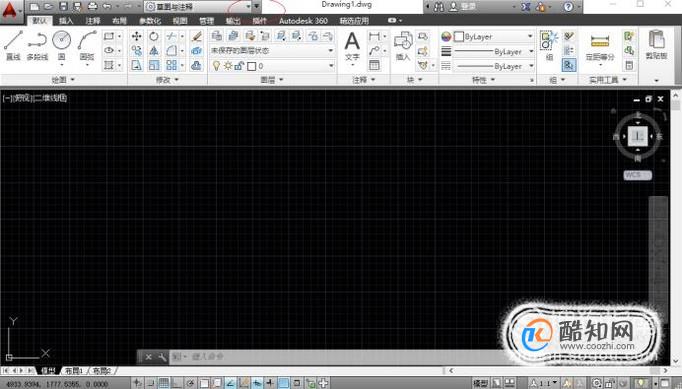682x389 pixels.
Task: Click the Move tool in Modify panel
Action: [x=137, y=36]
